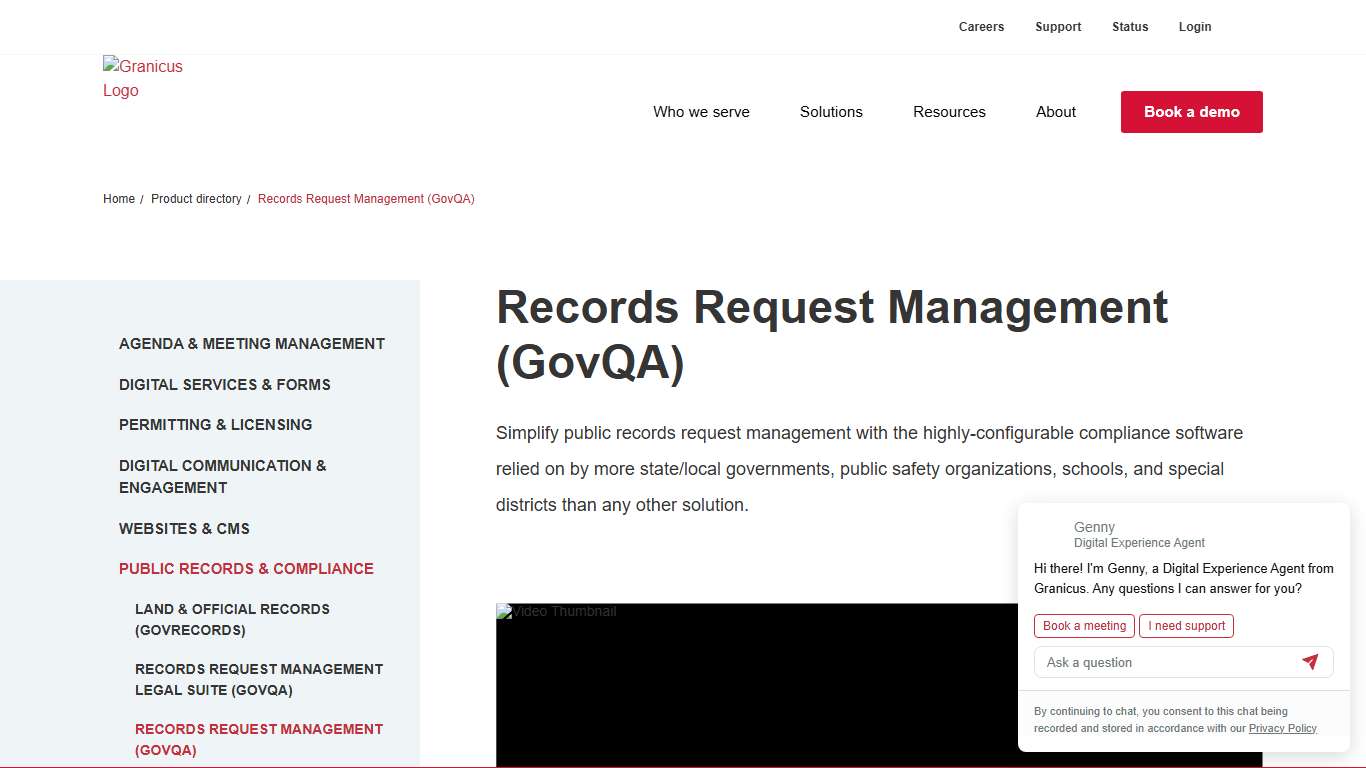Open Product directory from the breadcrumb
The height and width of the screenshot is (768, 1366).
196,199
